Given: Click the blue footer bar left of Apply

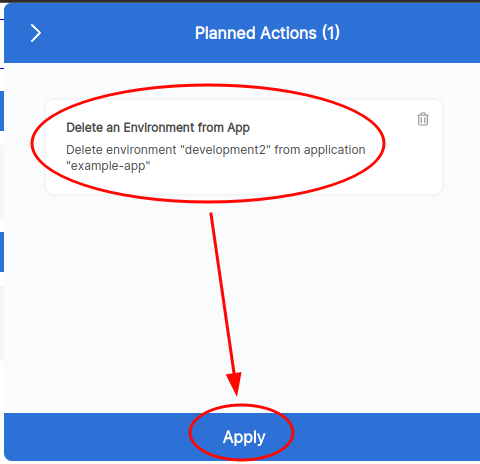Looking at the screenshot, I should tap(97, 437).
